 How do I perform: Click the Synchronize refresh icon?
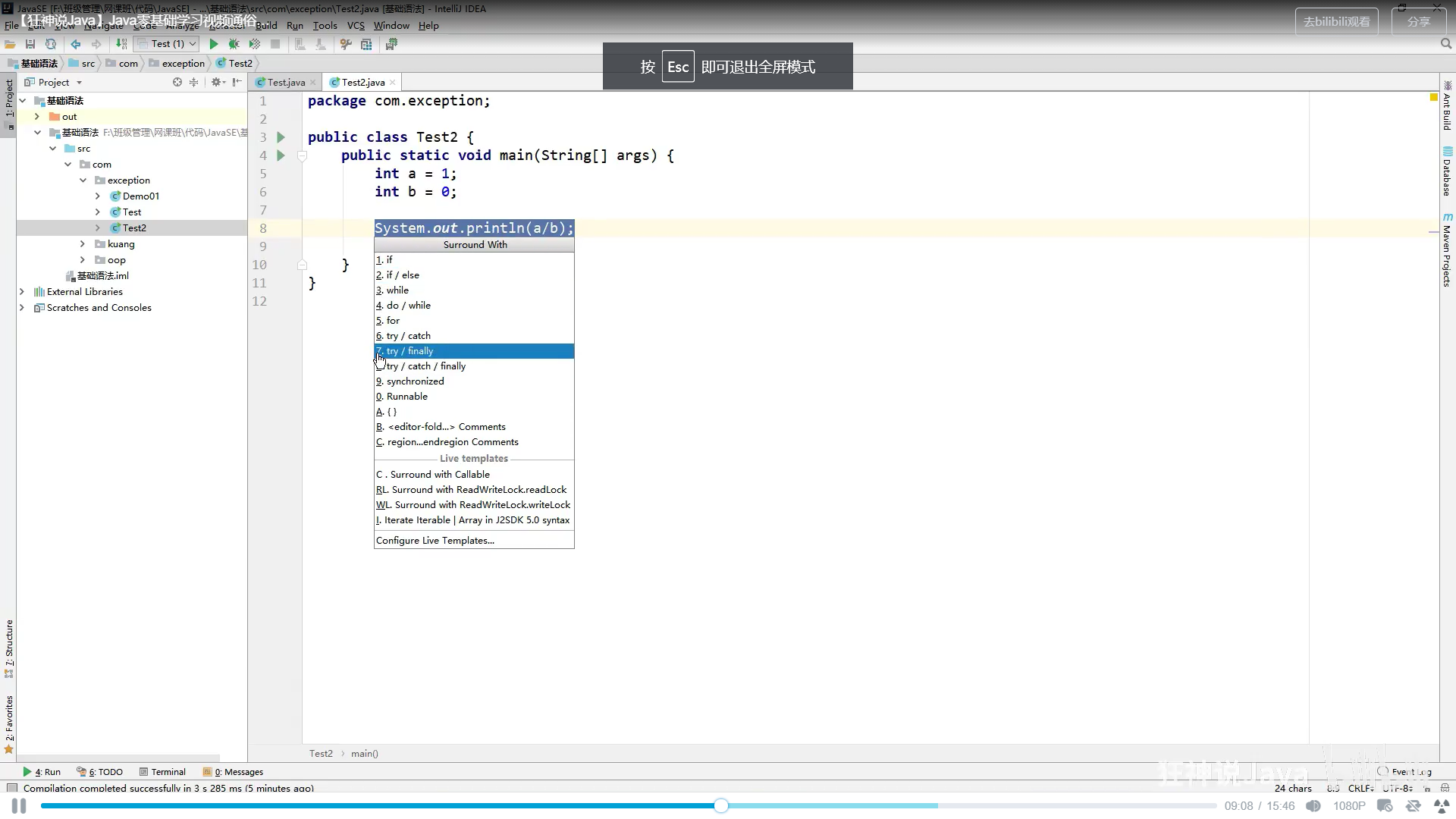51,44
